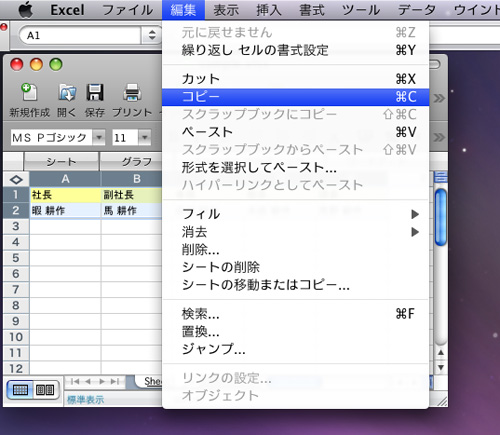Choose 繰り返し セルの書式設定
The height and width of the screenshot is (435, 500).
coord(295,50)
